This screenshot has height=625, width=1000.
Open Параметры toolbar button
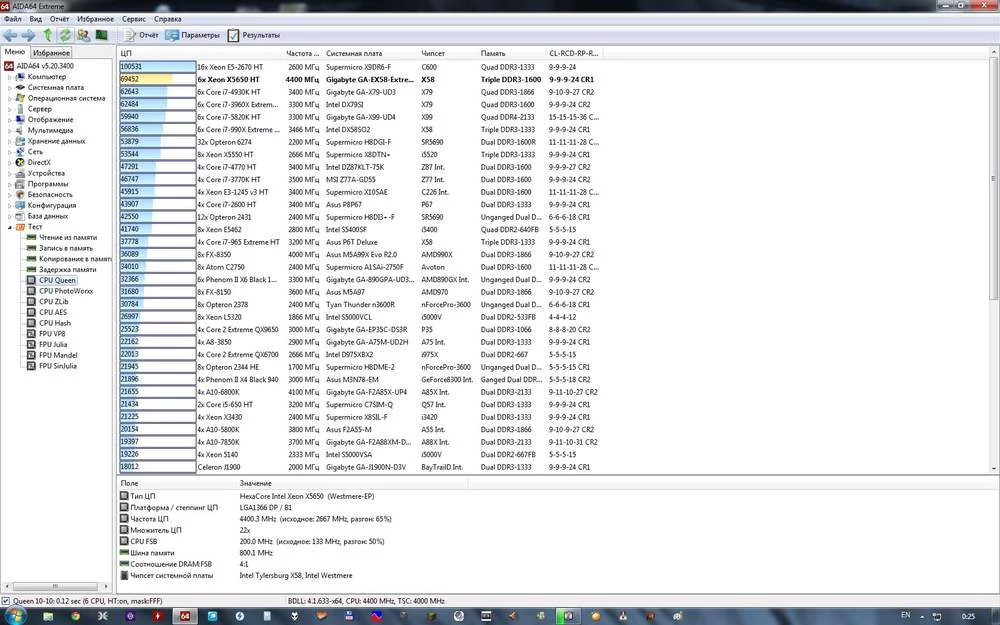click(x=193, y=35)
